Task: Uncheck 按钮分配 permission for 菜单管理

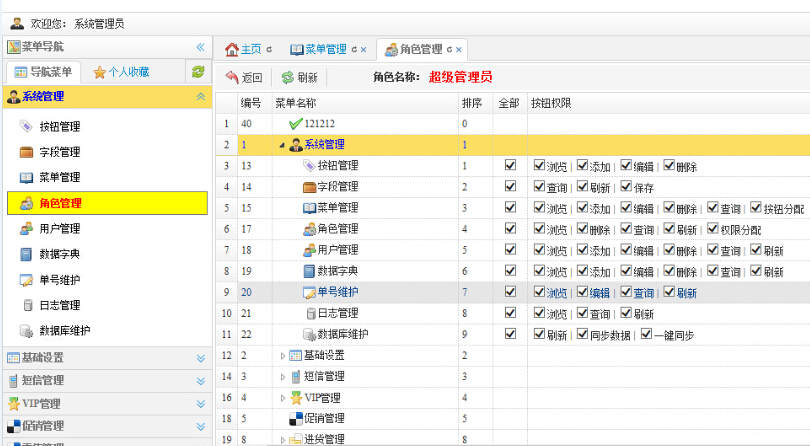Action: click(x=756, y=207)
